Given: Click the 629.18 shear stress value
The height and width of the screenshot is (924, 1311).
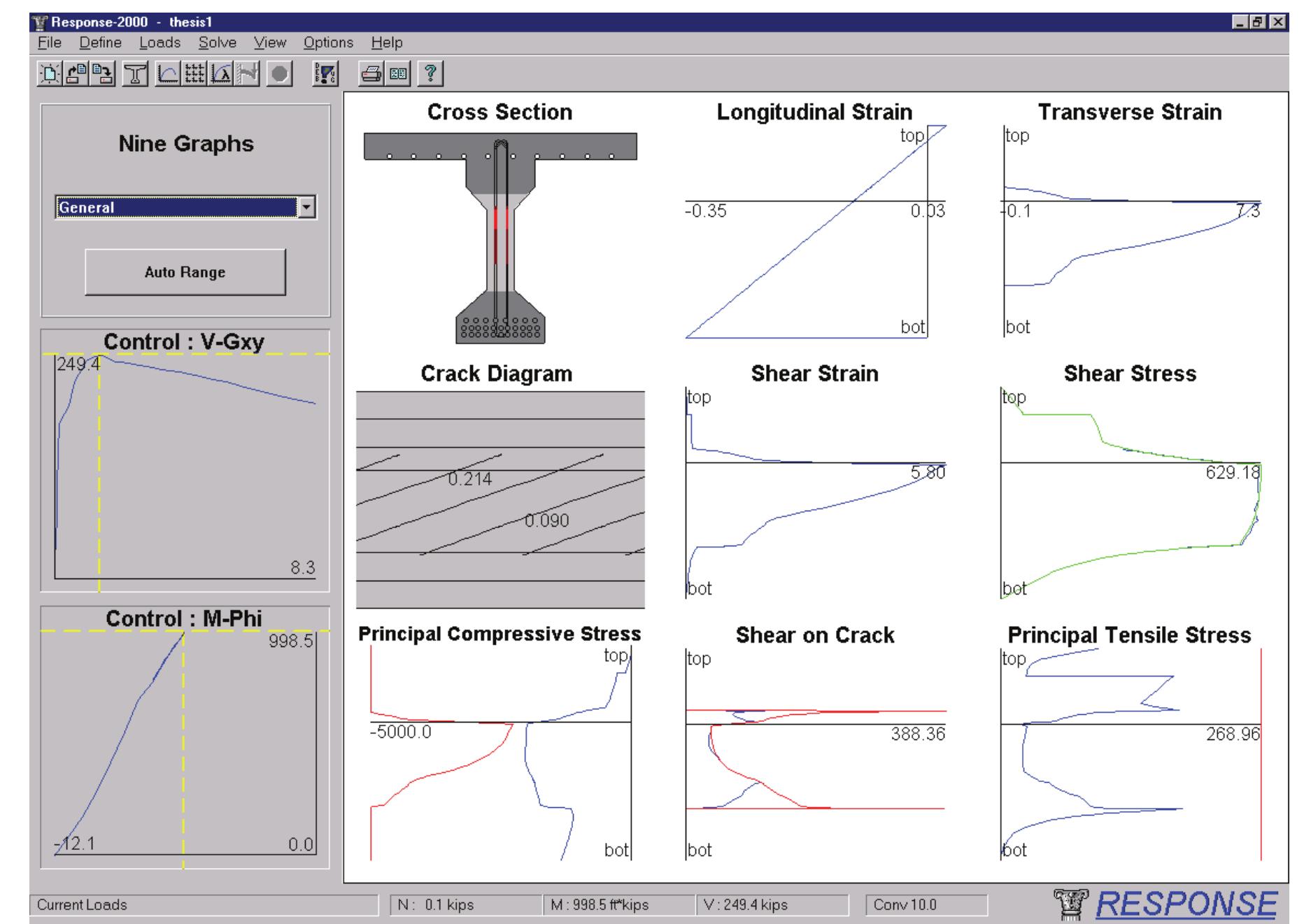Looking at the screenshot, I should pos(1233,472).
